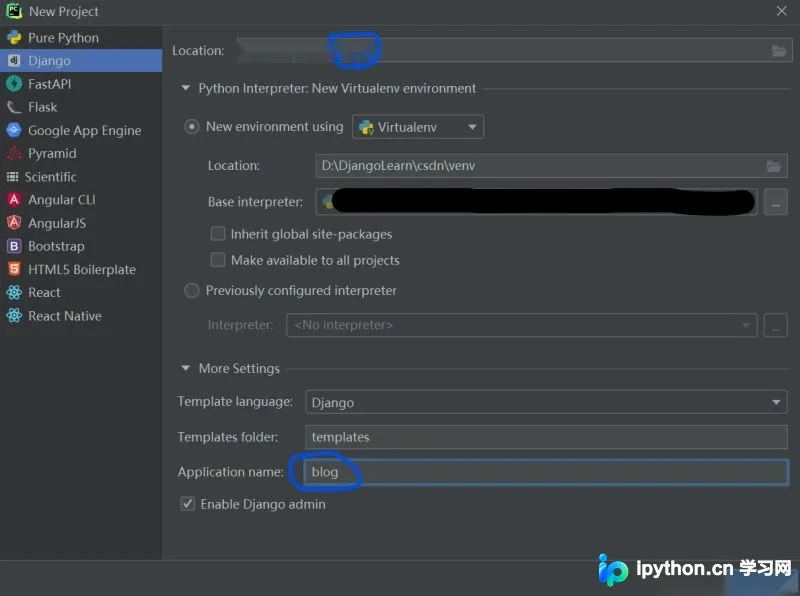Select React Native project type
Screen dimensions: 800x596
(x=81, y=316)
